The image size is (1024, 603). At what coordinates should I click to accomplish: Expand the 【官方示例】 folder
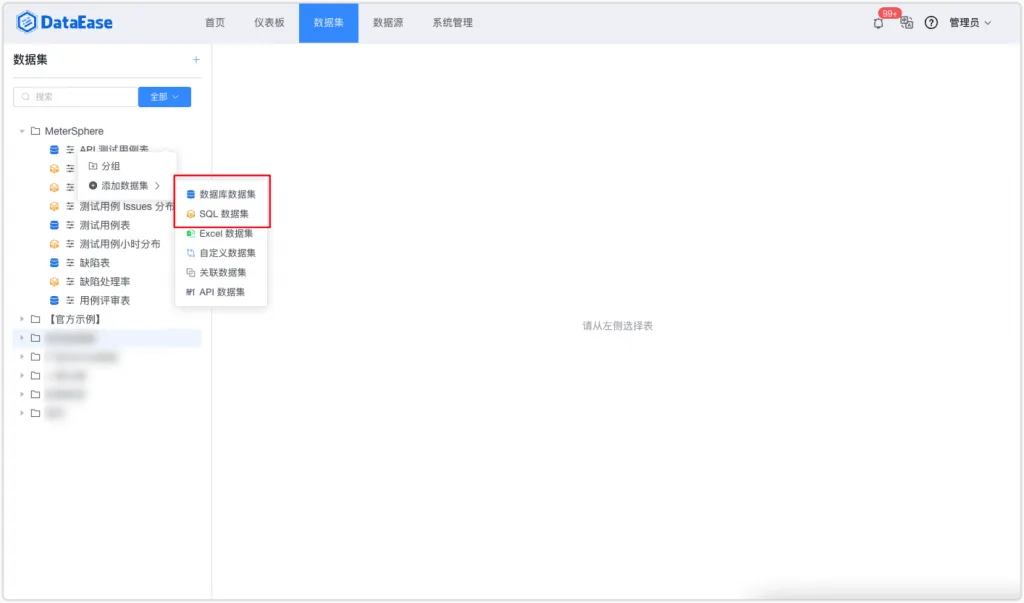pos(22,319)
